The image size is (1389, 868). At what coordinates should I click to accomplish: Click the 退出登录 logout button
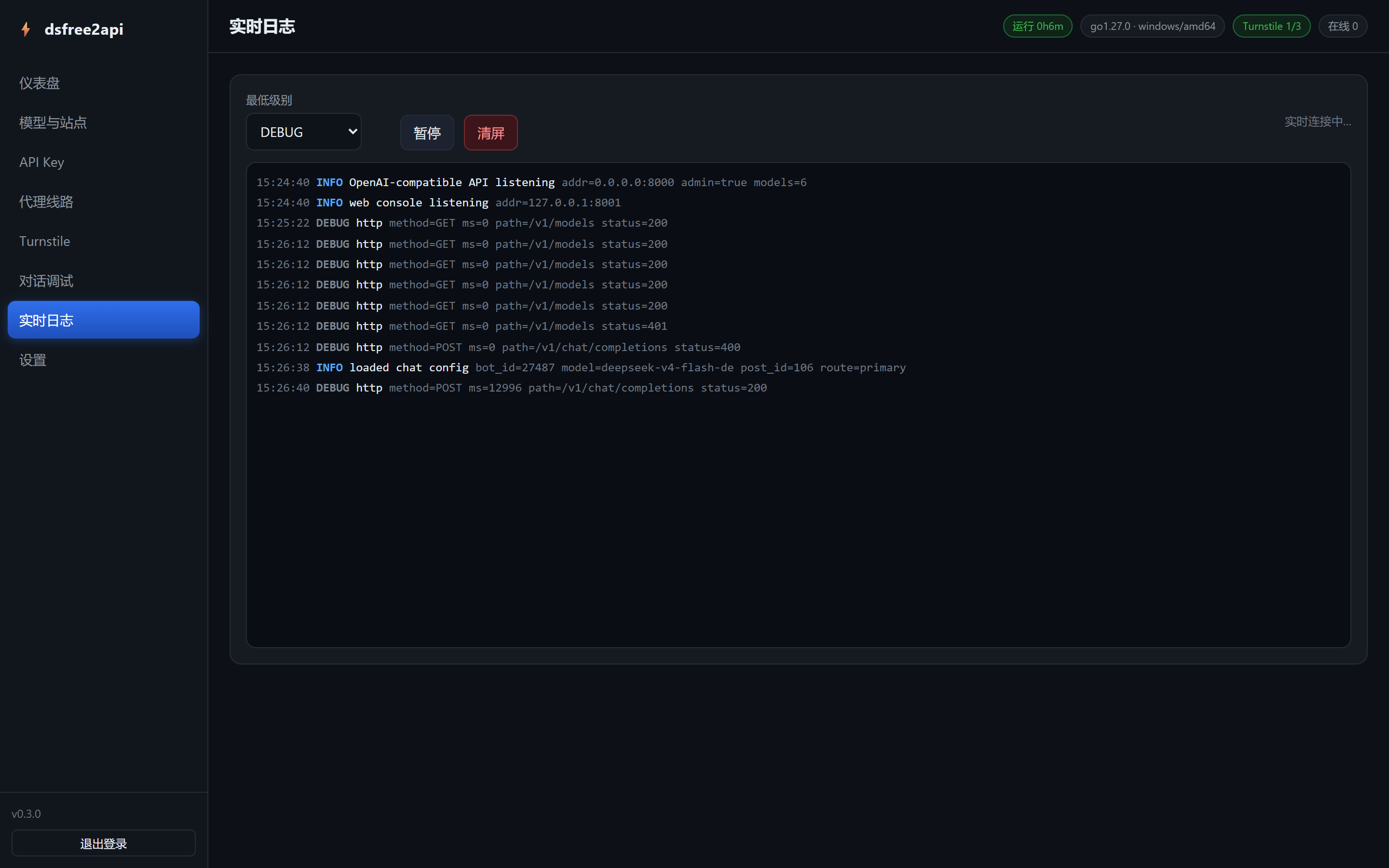click(103, 843)
